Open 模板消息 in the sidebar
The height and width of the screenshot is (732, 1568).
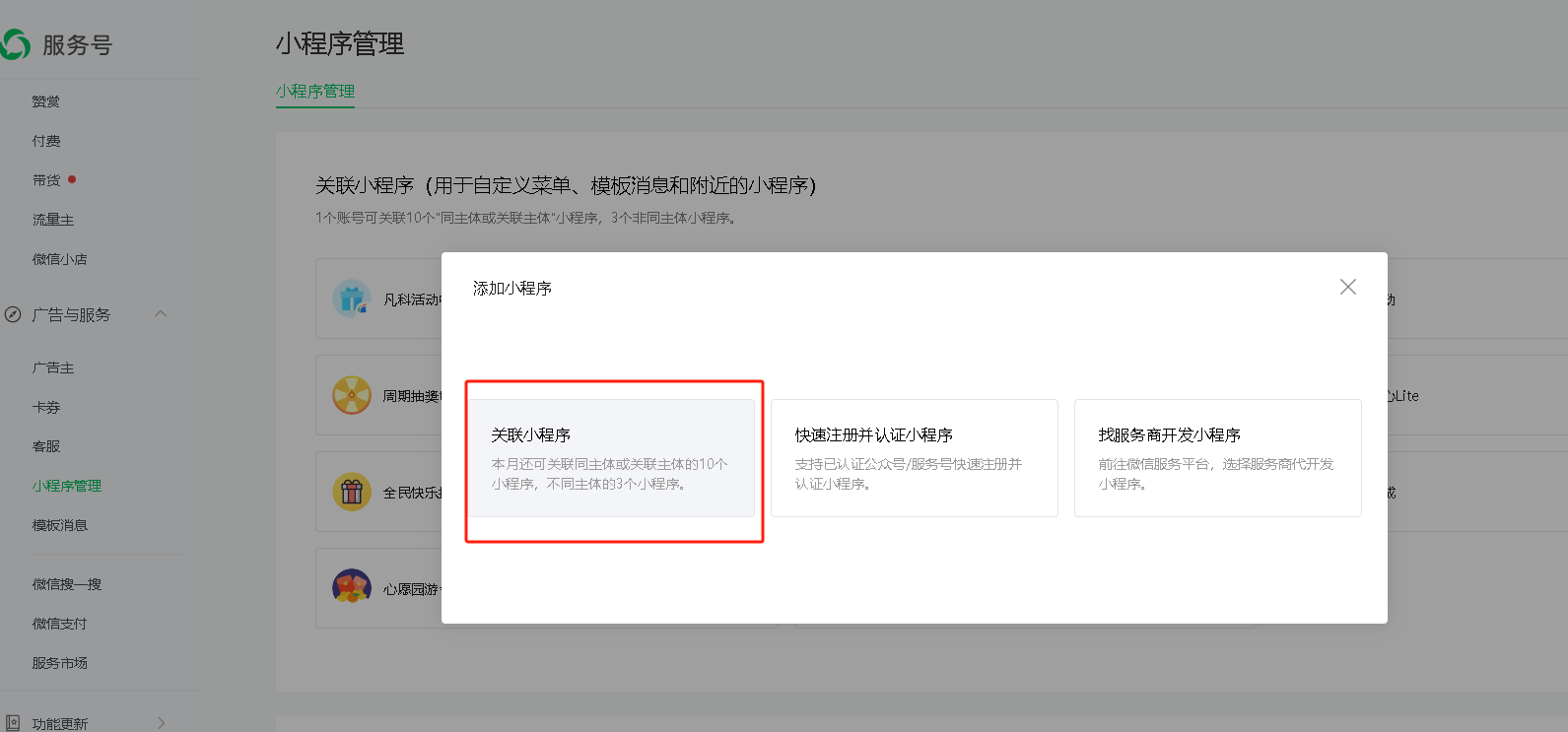(x=60, y=525)
